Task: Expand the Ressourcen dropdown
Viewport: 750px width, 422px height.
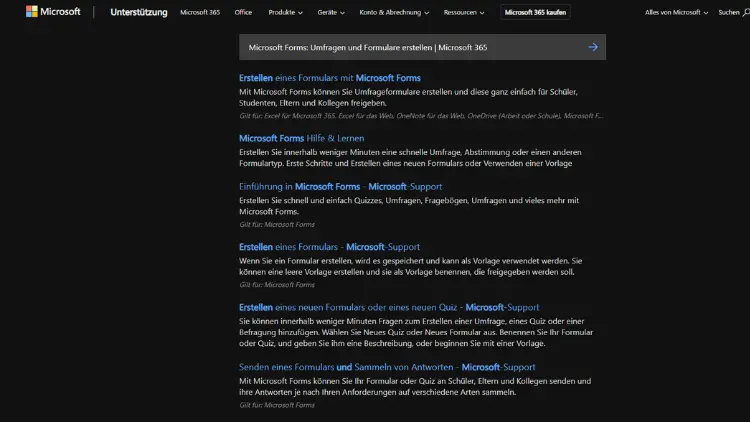Action: tap(463, 12)
